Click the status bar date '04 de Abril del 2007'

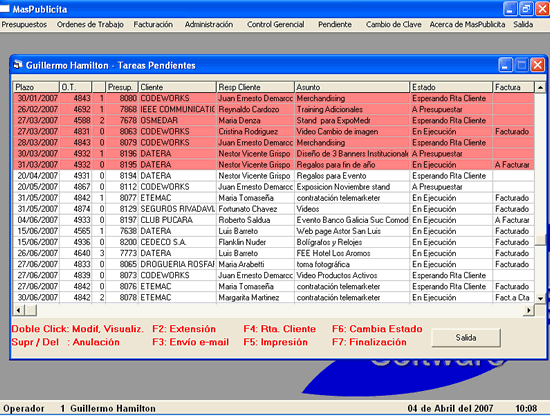(x=450, y=408)
